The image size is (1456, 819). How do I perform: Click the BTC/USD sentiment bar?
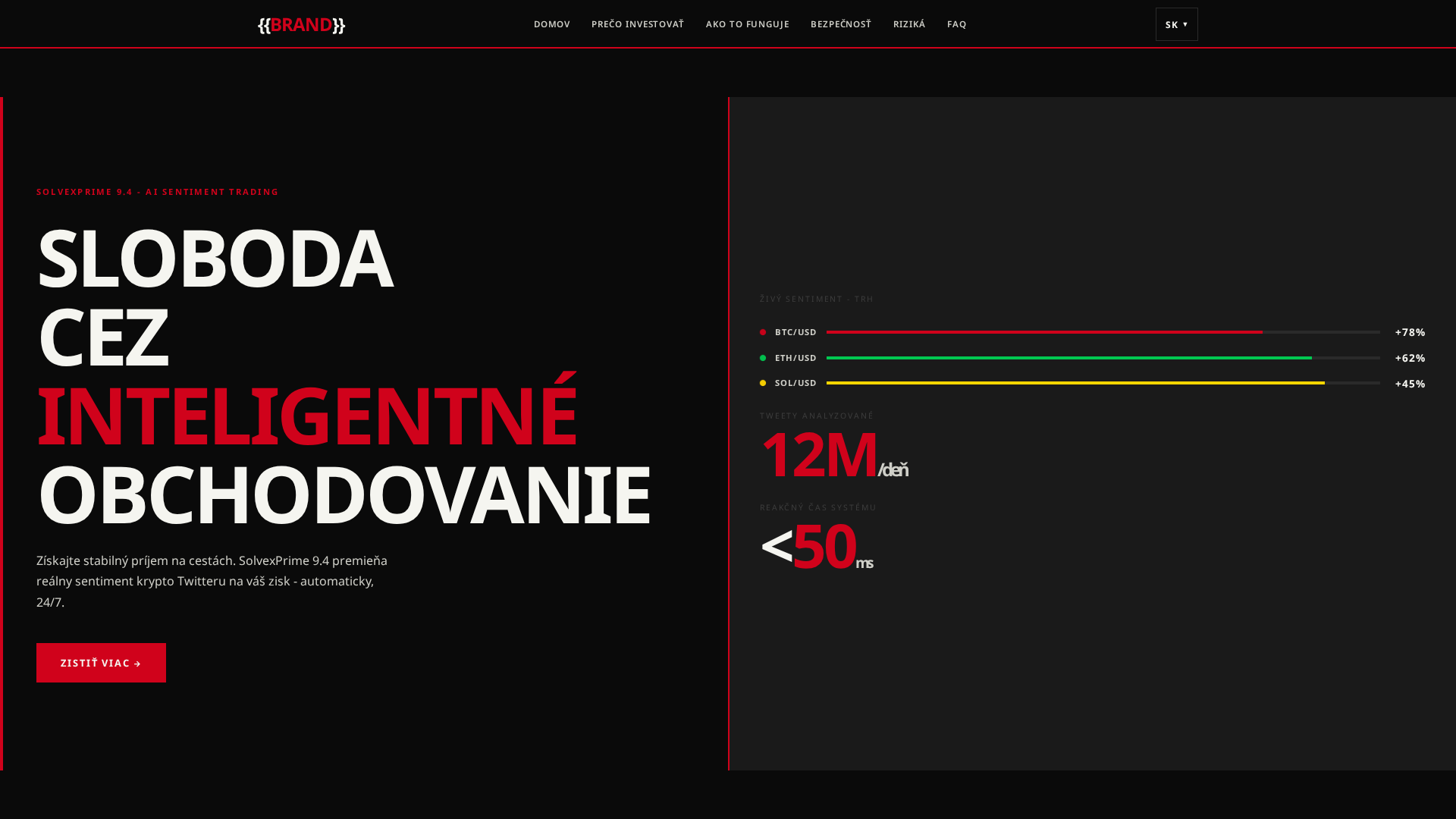[x=1103, y=332]
